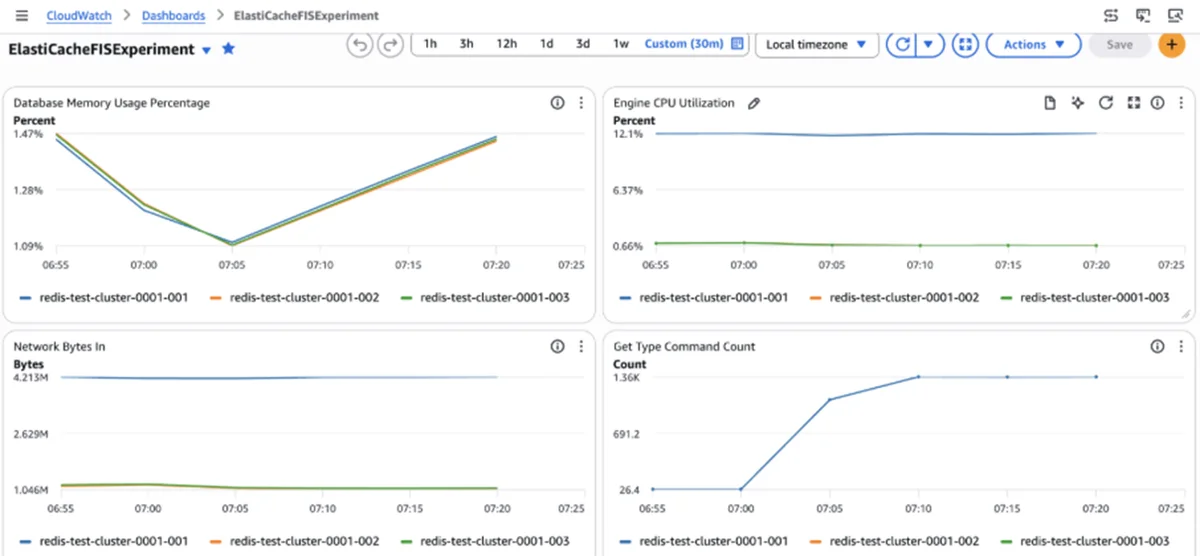
Task: Click the right of the three top-right header icons
Action: pos(1175,16)
